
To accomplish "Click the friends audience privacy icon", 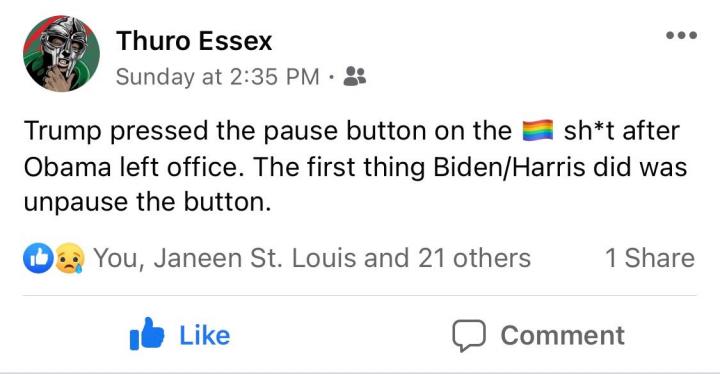I will tap(355, 76).
